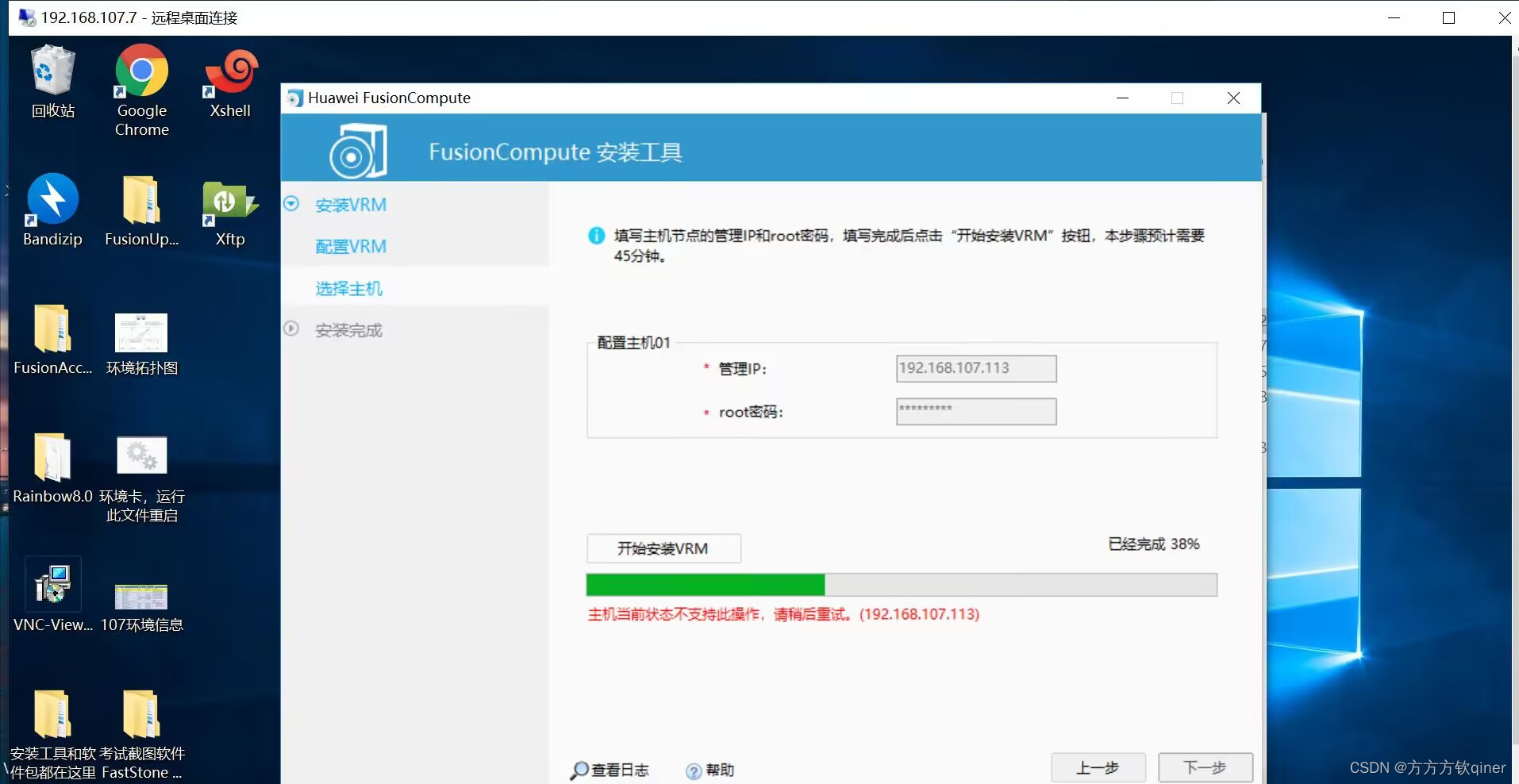The width and height of the screenshot is (1519, 784).
Task: Click the magnifier icon for 查看日志
Action: (x=579, y=771)
